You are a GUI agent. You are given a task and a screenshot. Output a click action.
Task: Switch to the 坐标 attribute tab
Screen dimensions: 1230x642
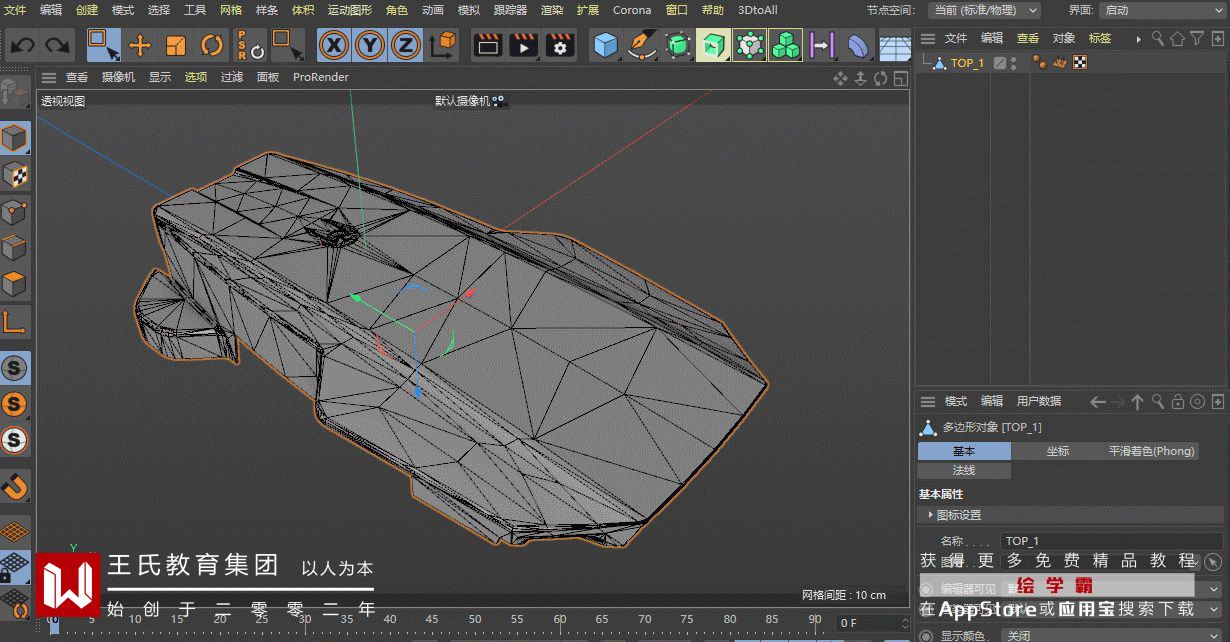click(x=1057, y=451)
